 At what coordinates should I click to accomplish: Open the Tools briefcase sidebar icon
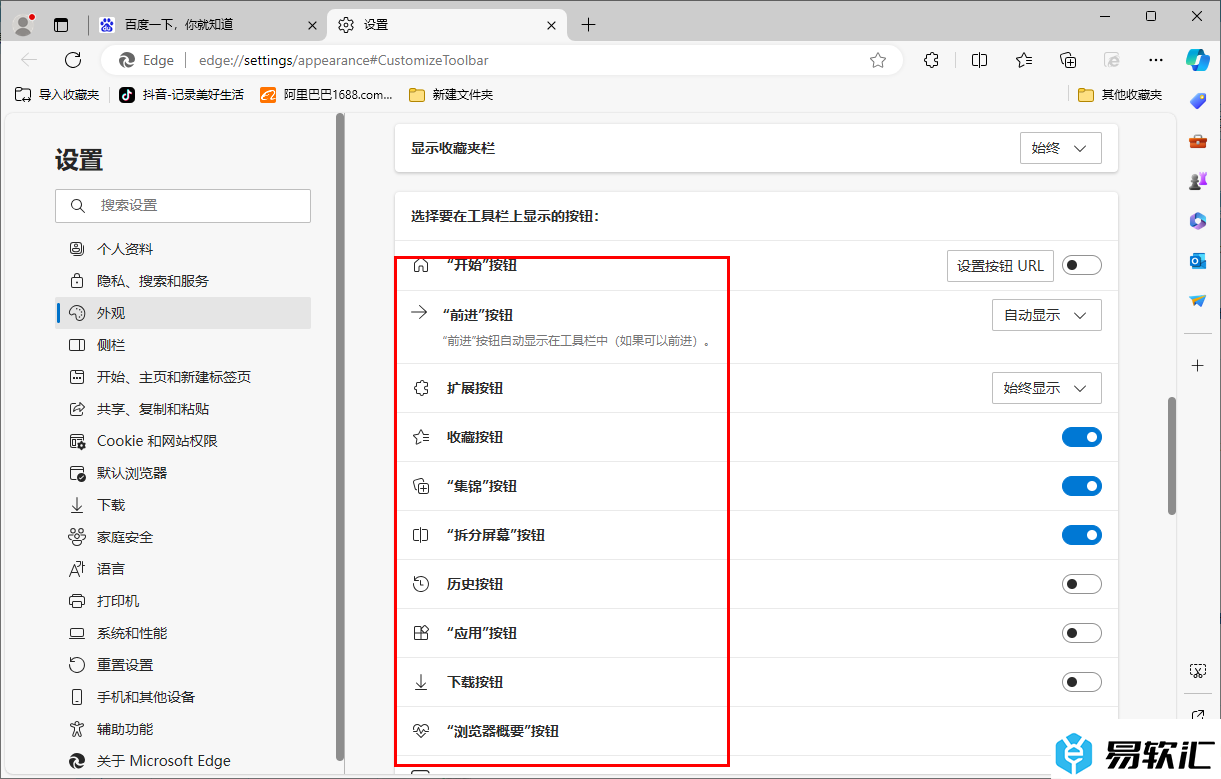[x=1198, y=141]
